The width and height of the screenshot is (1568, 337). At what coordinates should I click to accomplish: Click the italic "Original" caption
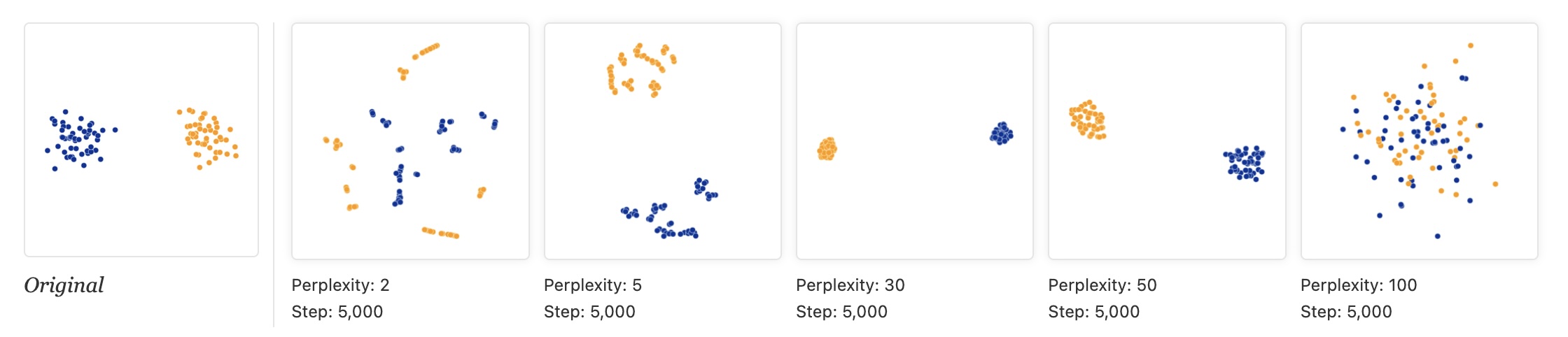click(x=64, y=285)
